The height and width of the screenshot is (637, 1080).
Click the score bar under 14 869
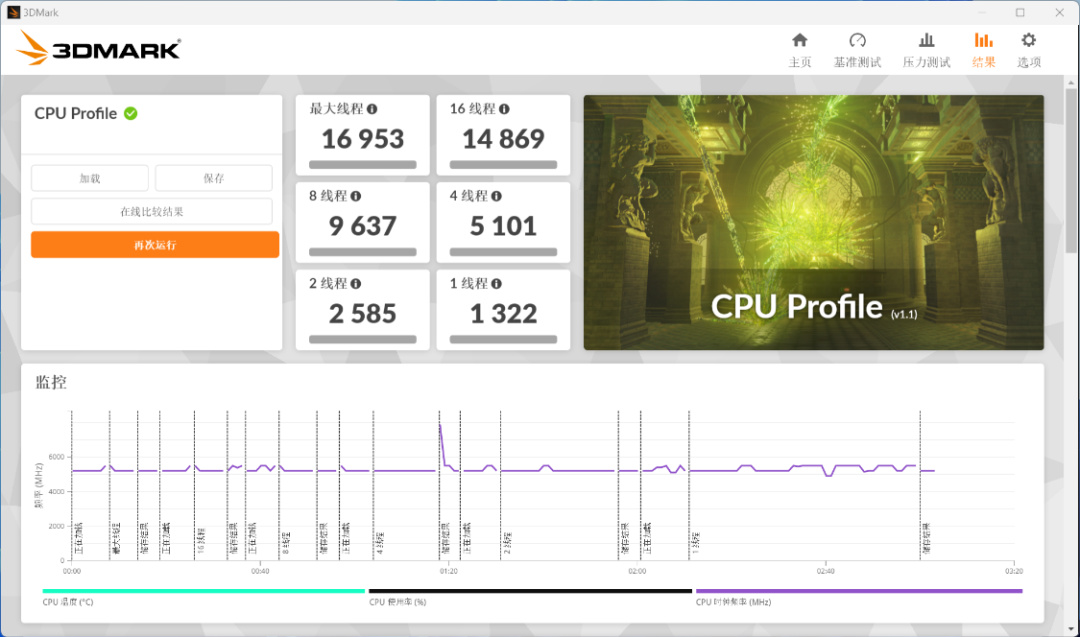[503, 165]
